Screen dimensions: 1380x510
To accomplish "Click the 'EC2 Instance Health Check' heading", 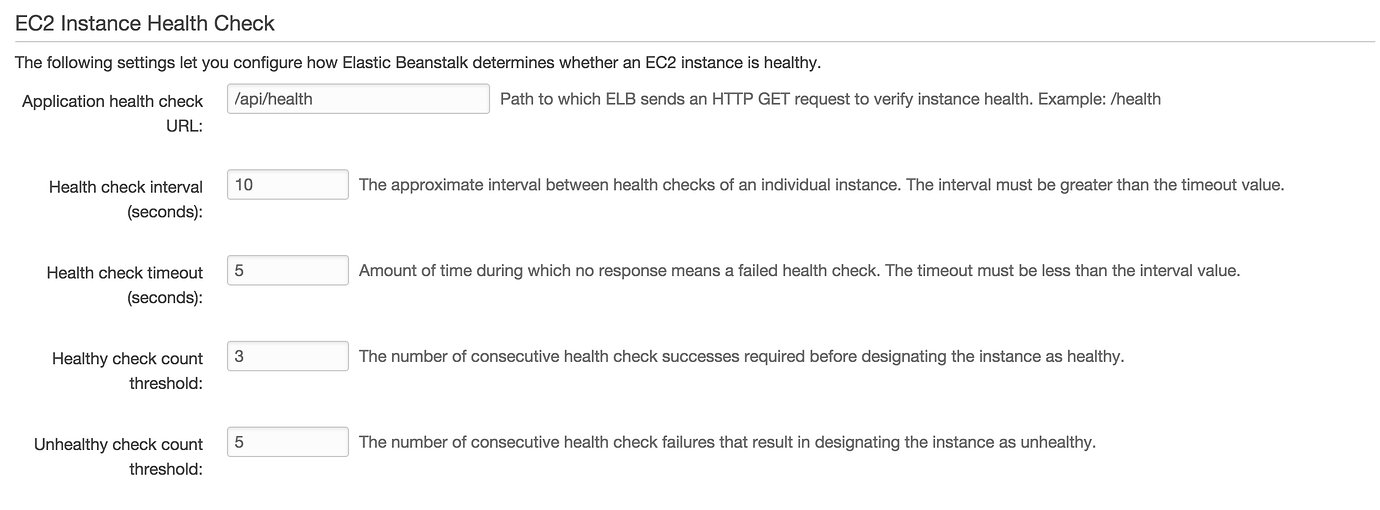I will 145,22.
